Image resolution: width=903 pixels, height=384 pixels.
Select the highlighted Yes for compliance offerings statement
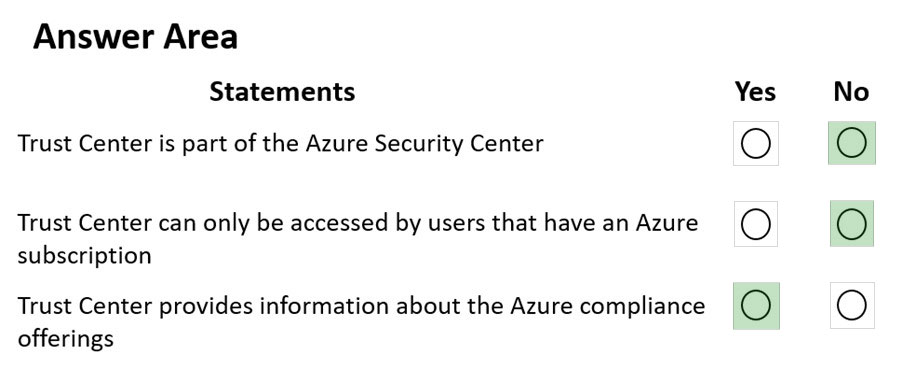point(756,306)
